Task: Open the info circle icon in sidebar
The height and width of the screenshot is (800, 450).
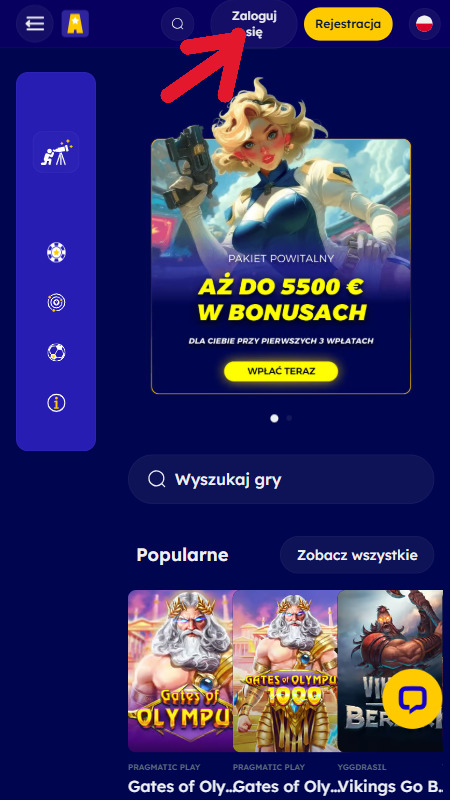Action: tap(56, 403)
